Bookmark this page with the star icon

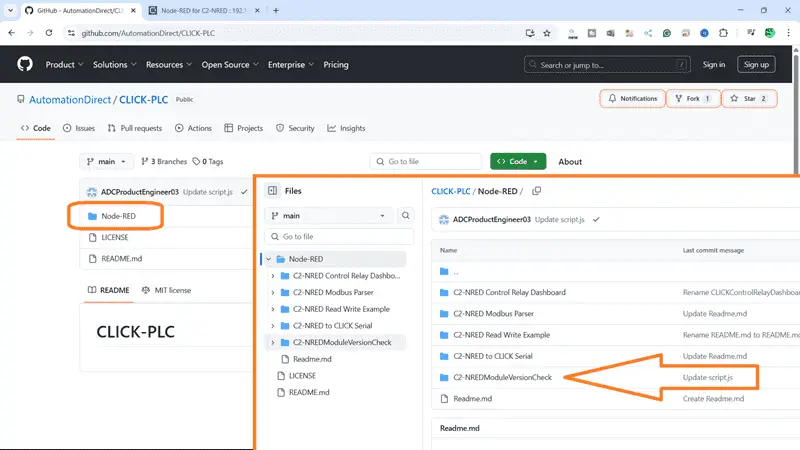tap(547, 33)
